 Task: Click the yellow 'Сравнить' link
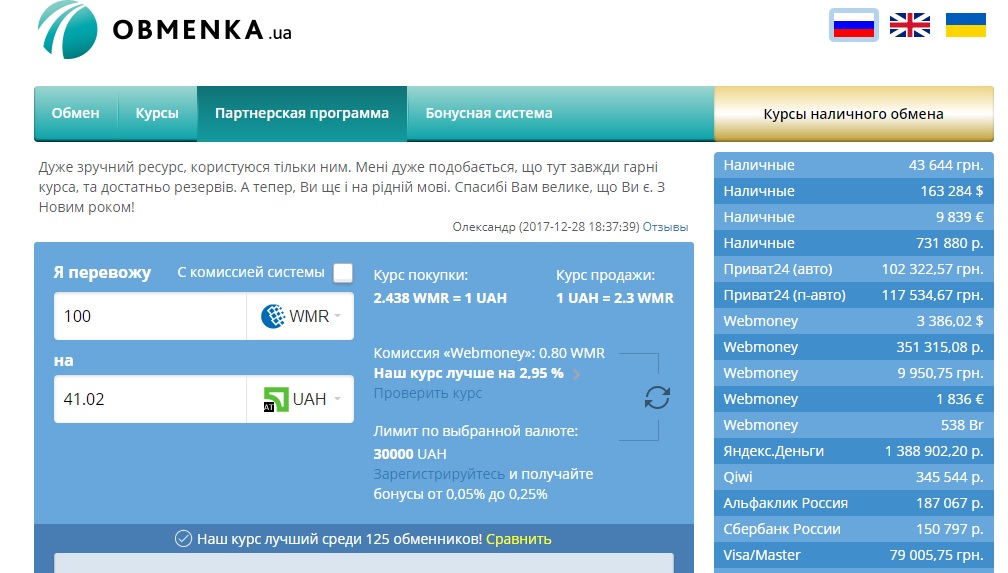[x=519, y=539]
